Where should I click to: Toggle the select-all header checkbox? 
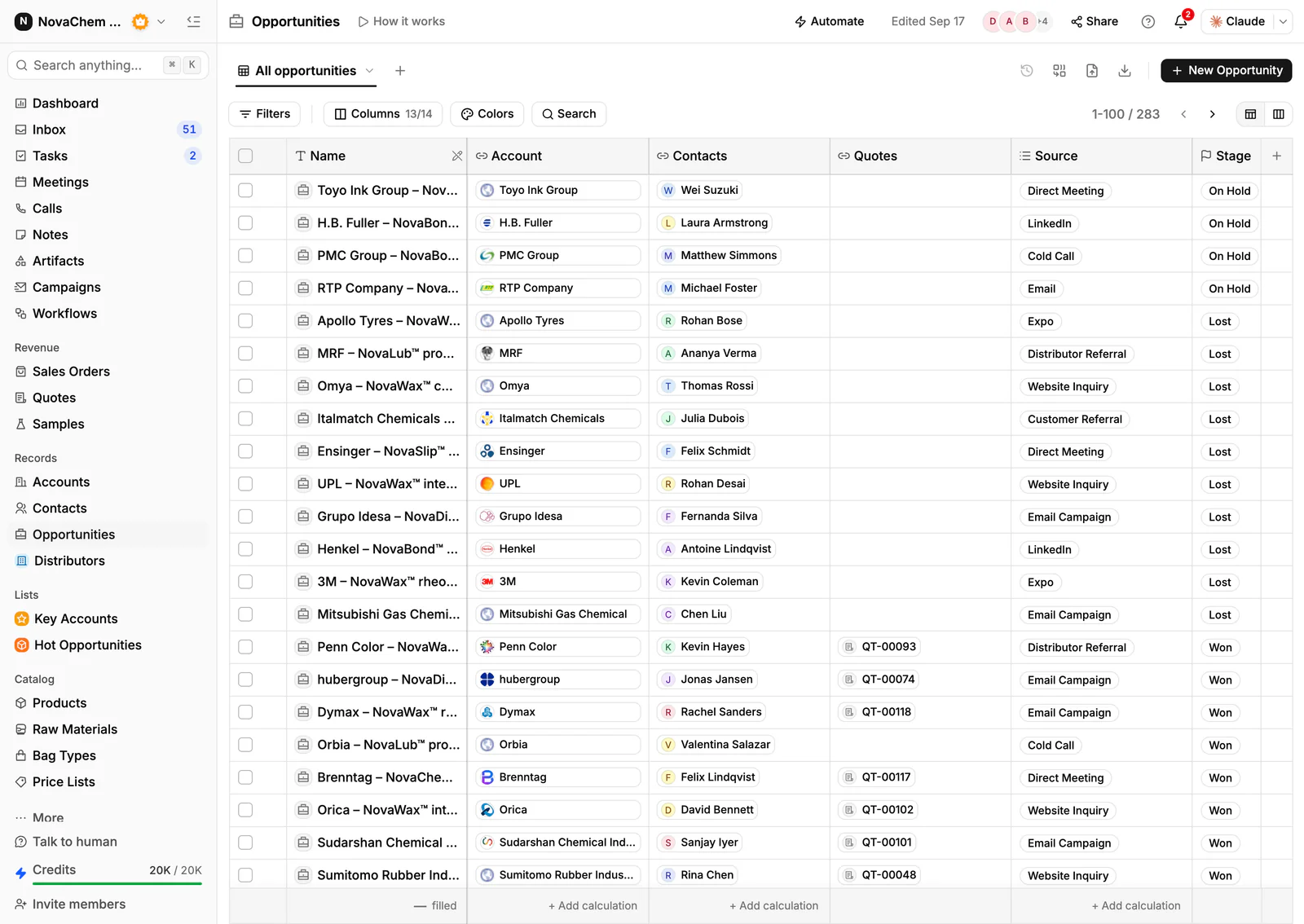(x=245, y=156)
